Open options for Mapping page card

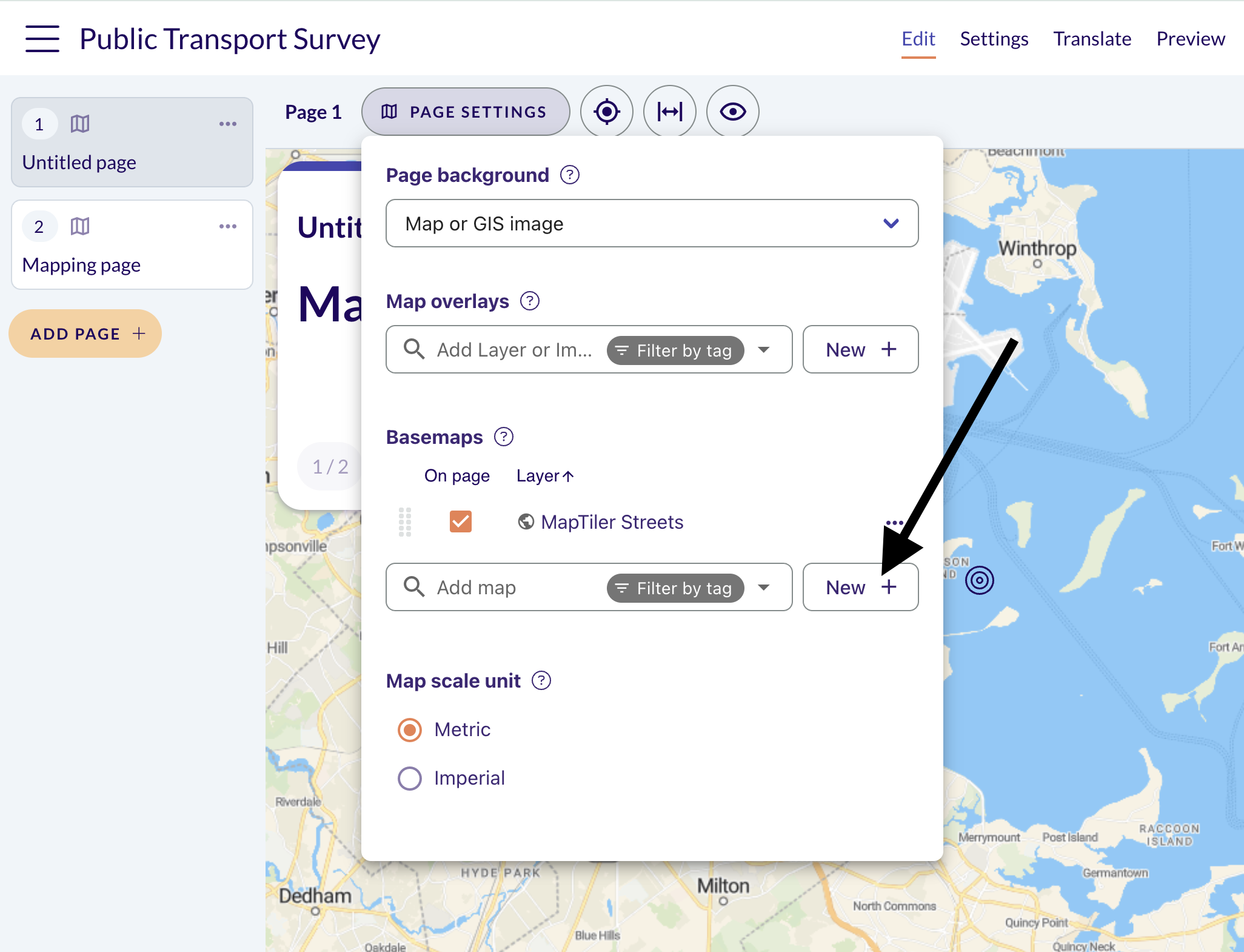click(228, 226)
